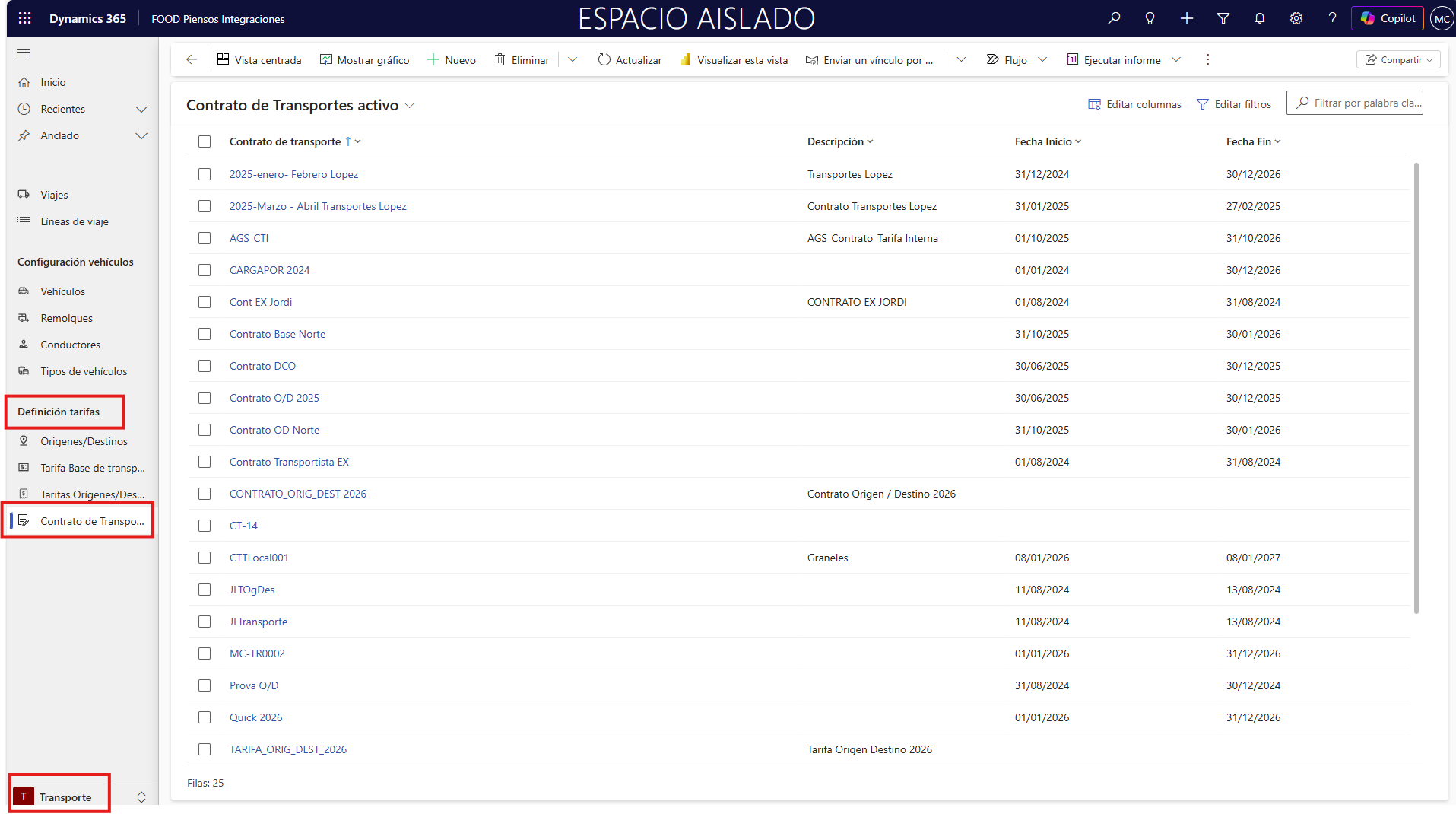Collapse the navigation with the hamburger icon
Viewport: 1456px width, 814px height.
[x=24, y=52]
